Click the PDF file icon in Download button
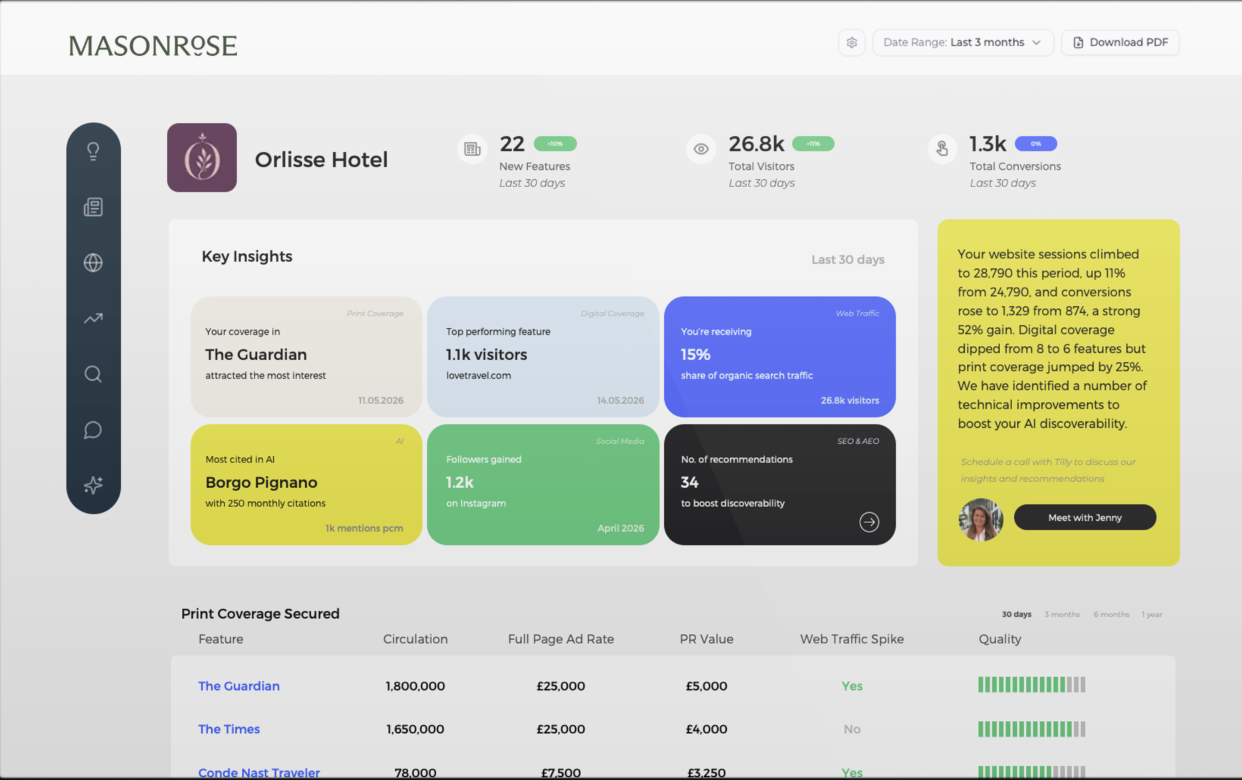The image size is (1242, 780). point(1078,42)
